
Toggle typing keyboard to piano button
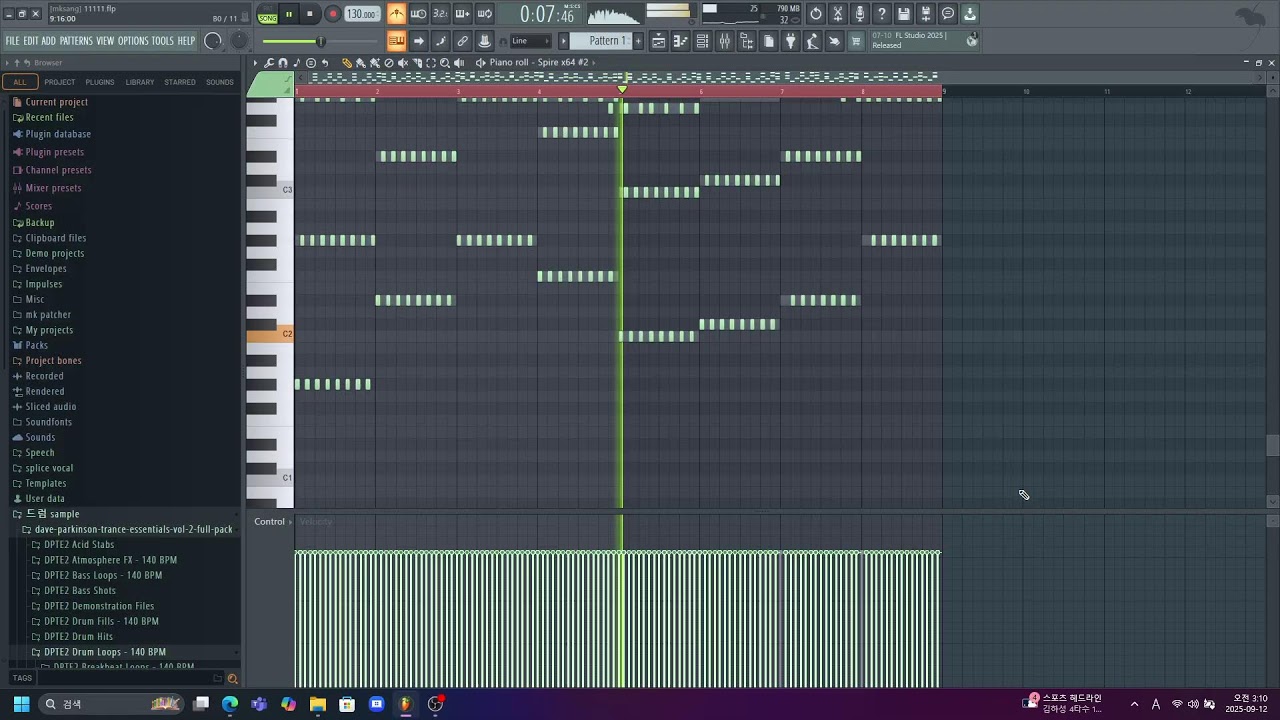coord(397,41)
